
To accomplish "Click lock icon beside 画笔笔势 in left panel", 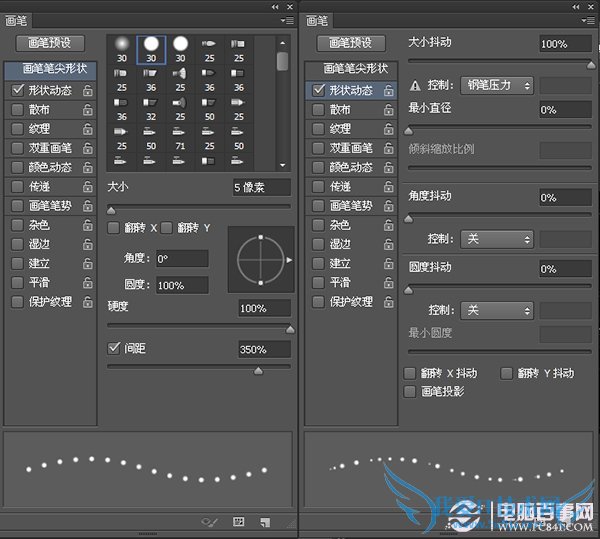I will click(88, 206).
